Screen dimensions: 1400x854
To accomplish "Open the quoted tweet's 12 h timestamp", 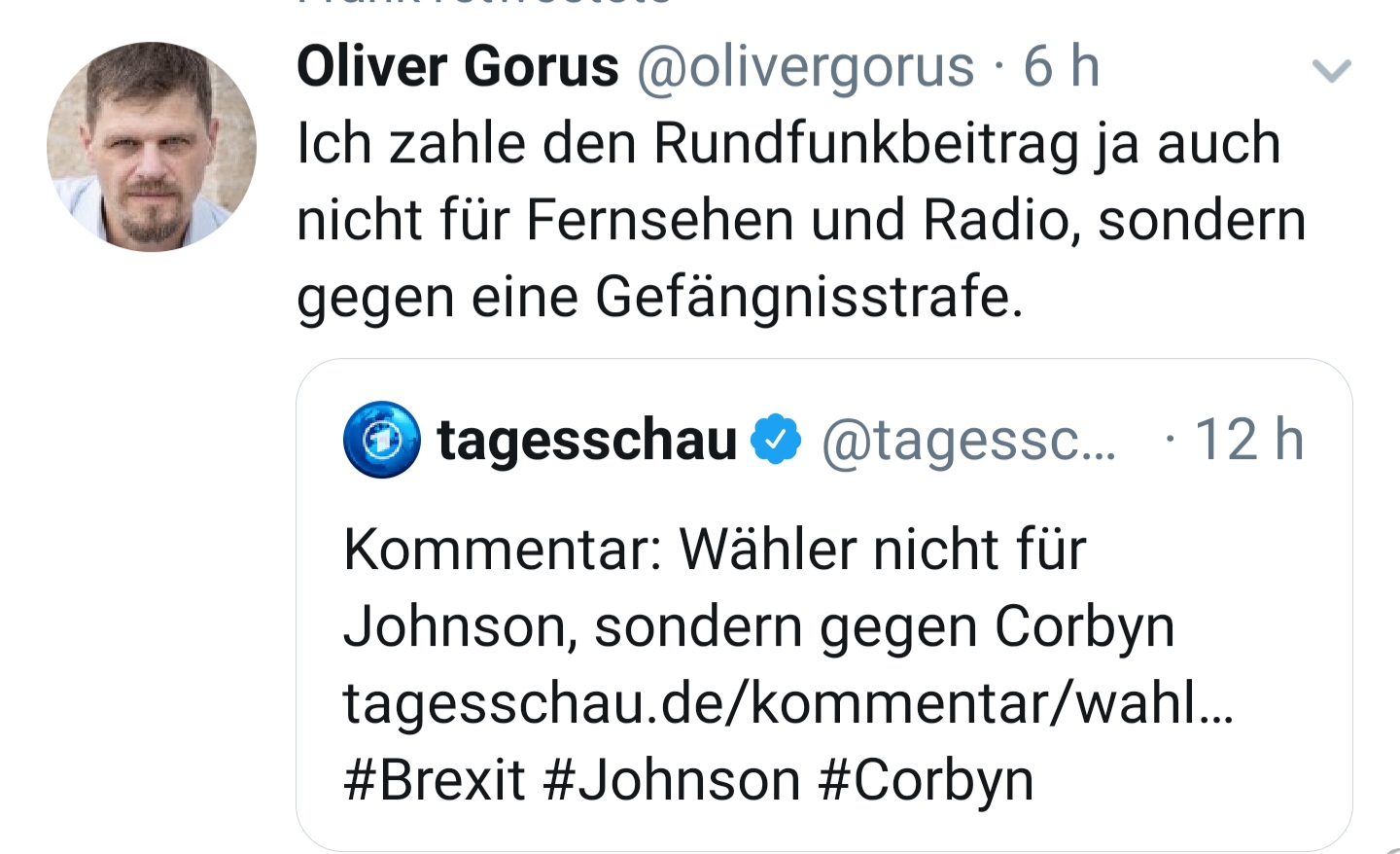I will (x=1248, y=440).
